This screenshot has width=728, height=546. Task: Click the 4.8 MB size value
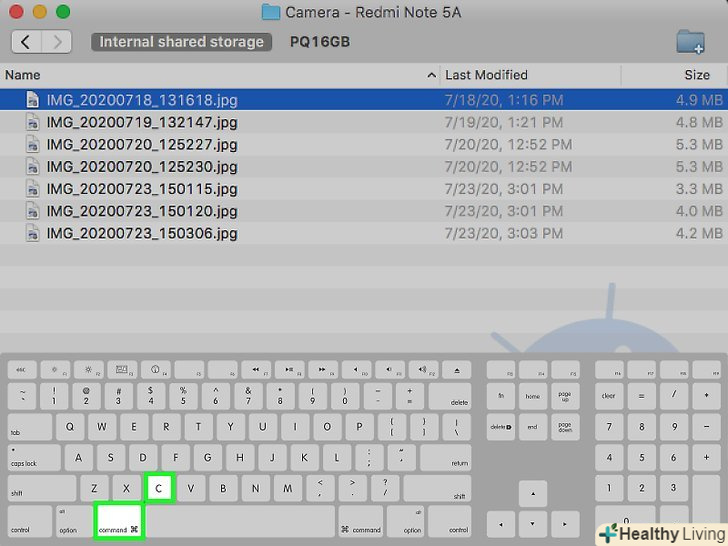pos(699,122)
